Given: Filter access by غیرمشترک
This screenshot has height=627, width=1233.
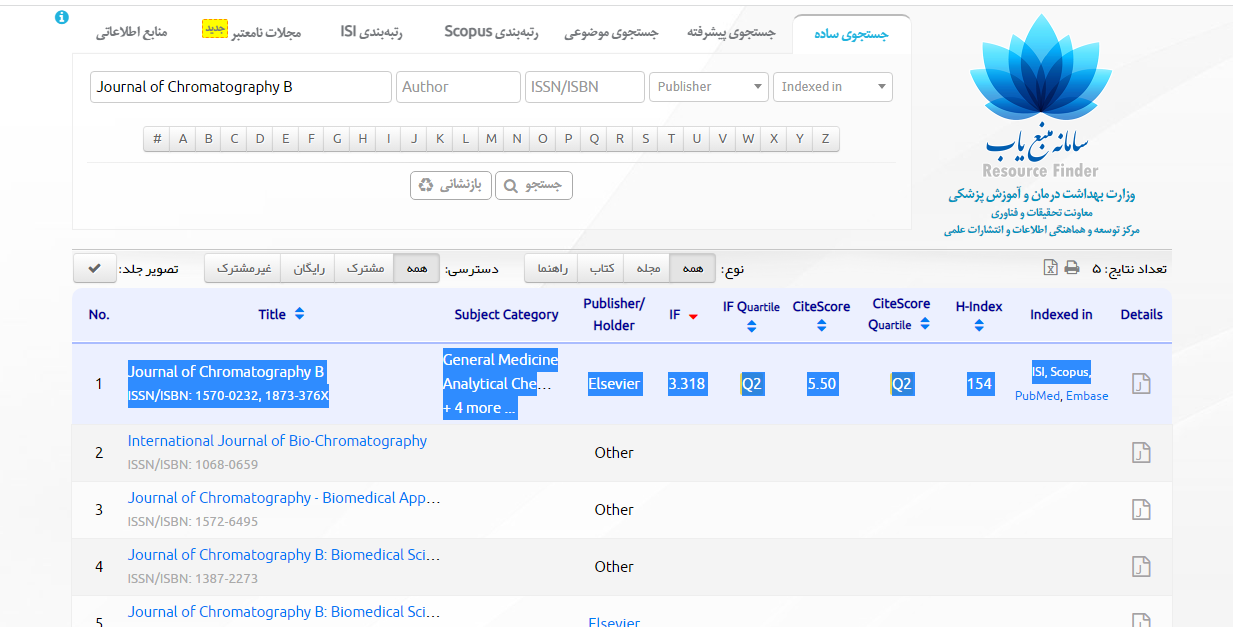Looking at the screenshot, I should pos(243,268).
